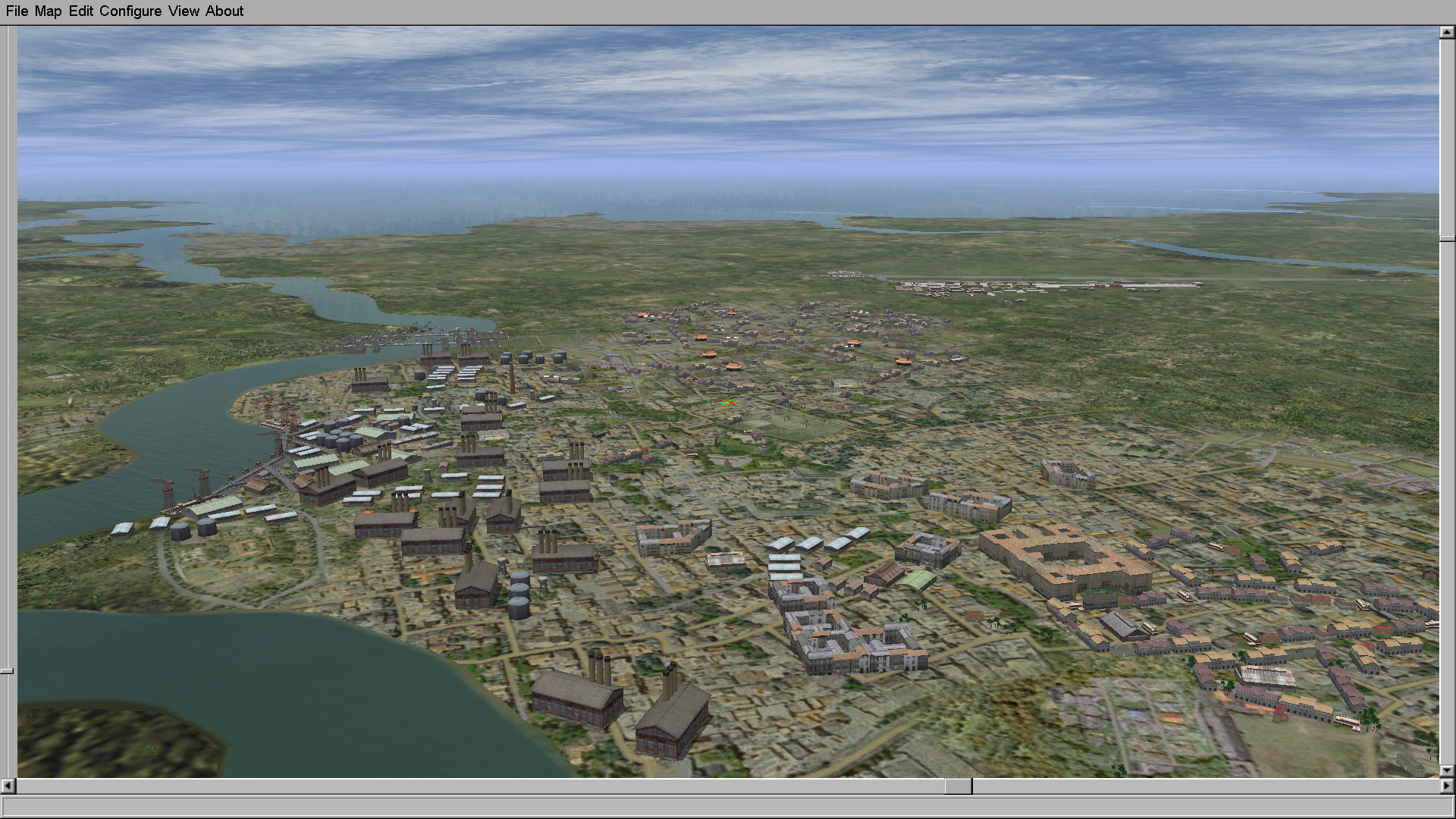Open the Edit menu
This screenshot has height=819, width=1456.
[80, 11]
